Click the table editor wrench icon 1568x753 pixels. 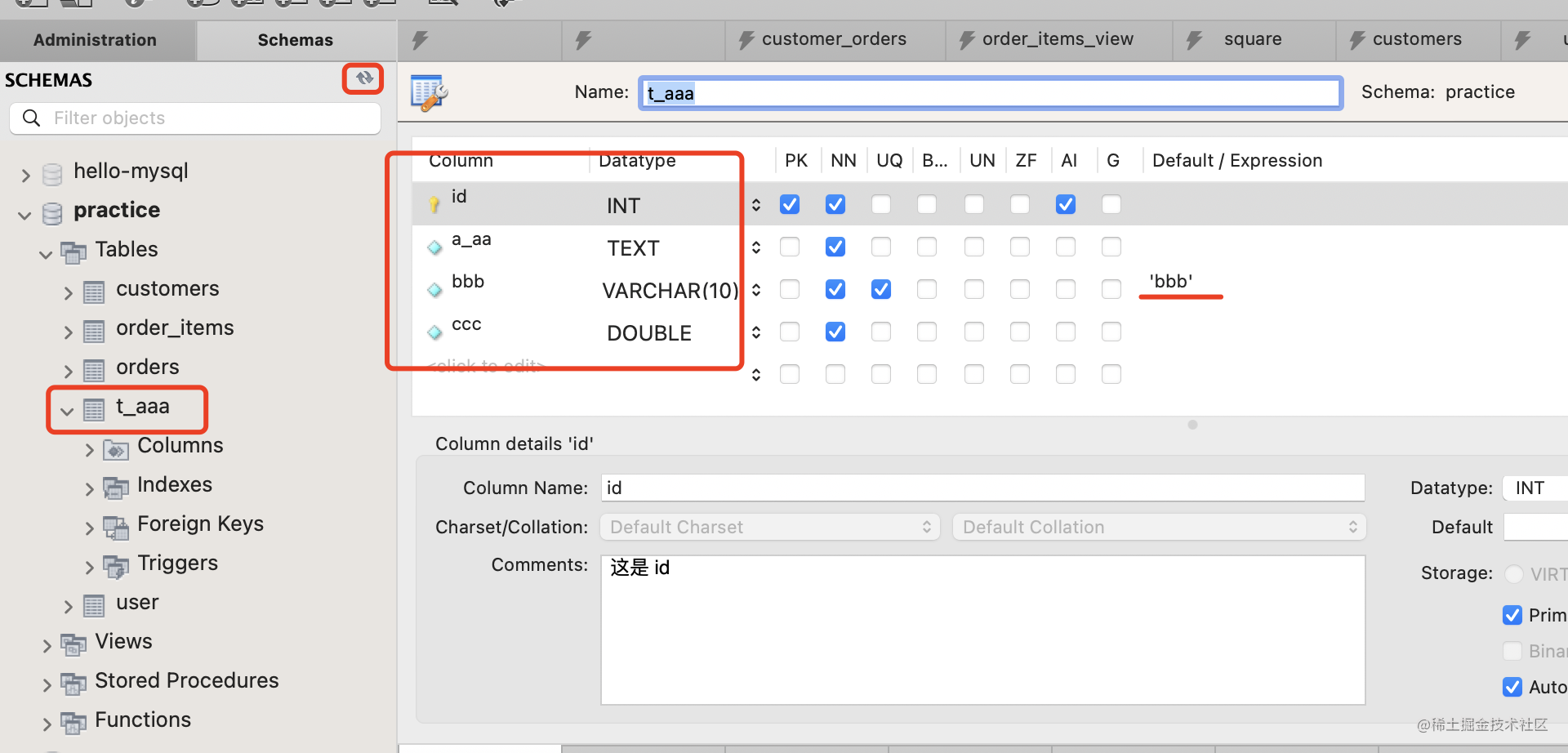coord(428,92)
